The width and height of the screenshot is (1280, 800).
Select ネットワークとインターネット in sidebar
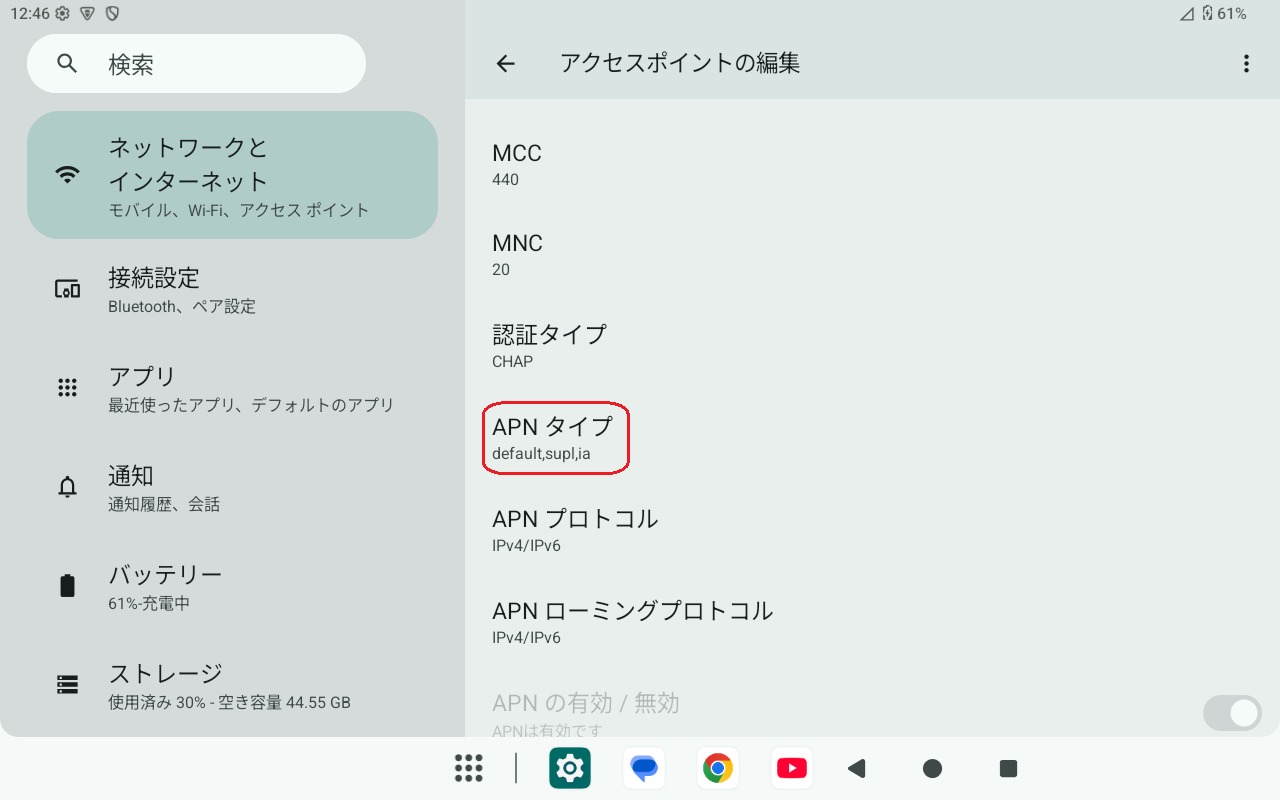(x=232, y=176)
